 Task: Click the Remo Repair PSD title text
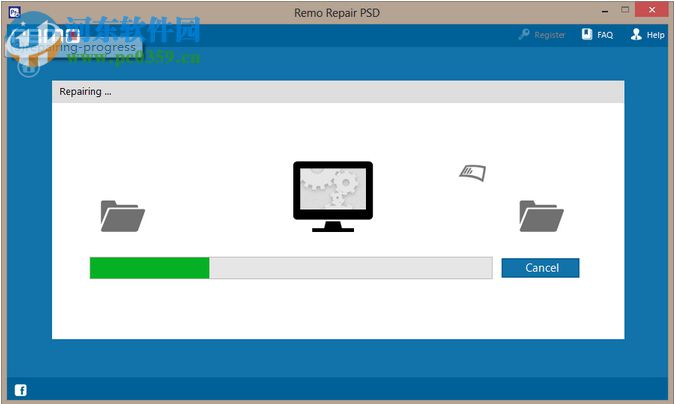tap(337, 13)
